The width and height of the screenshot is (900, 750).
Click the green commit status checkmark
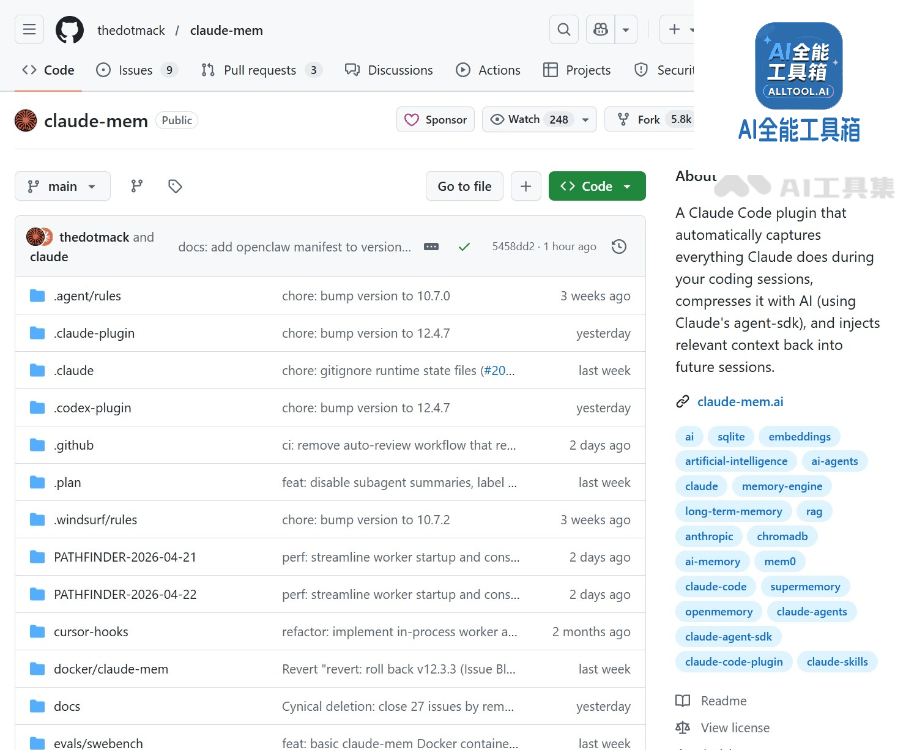[x=464, y=247]
